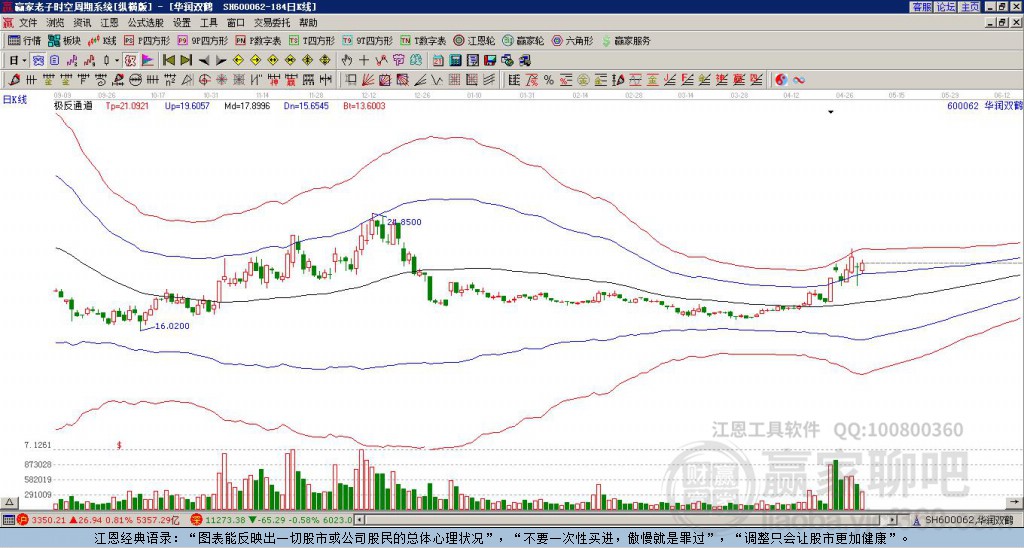Open the 浏览 menu
Viewport: 1024px width, 548px height.
coord(55,23)
